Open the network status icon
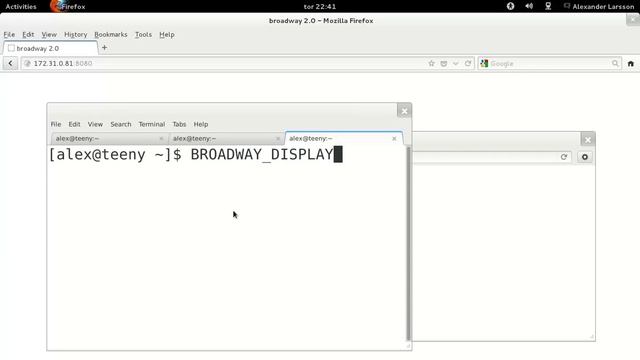This screenshot has height=360, width=640. point(548,6)
